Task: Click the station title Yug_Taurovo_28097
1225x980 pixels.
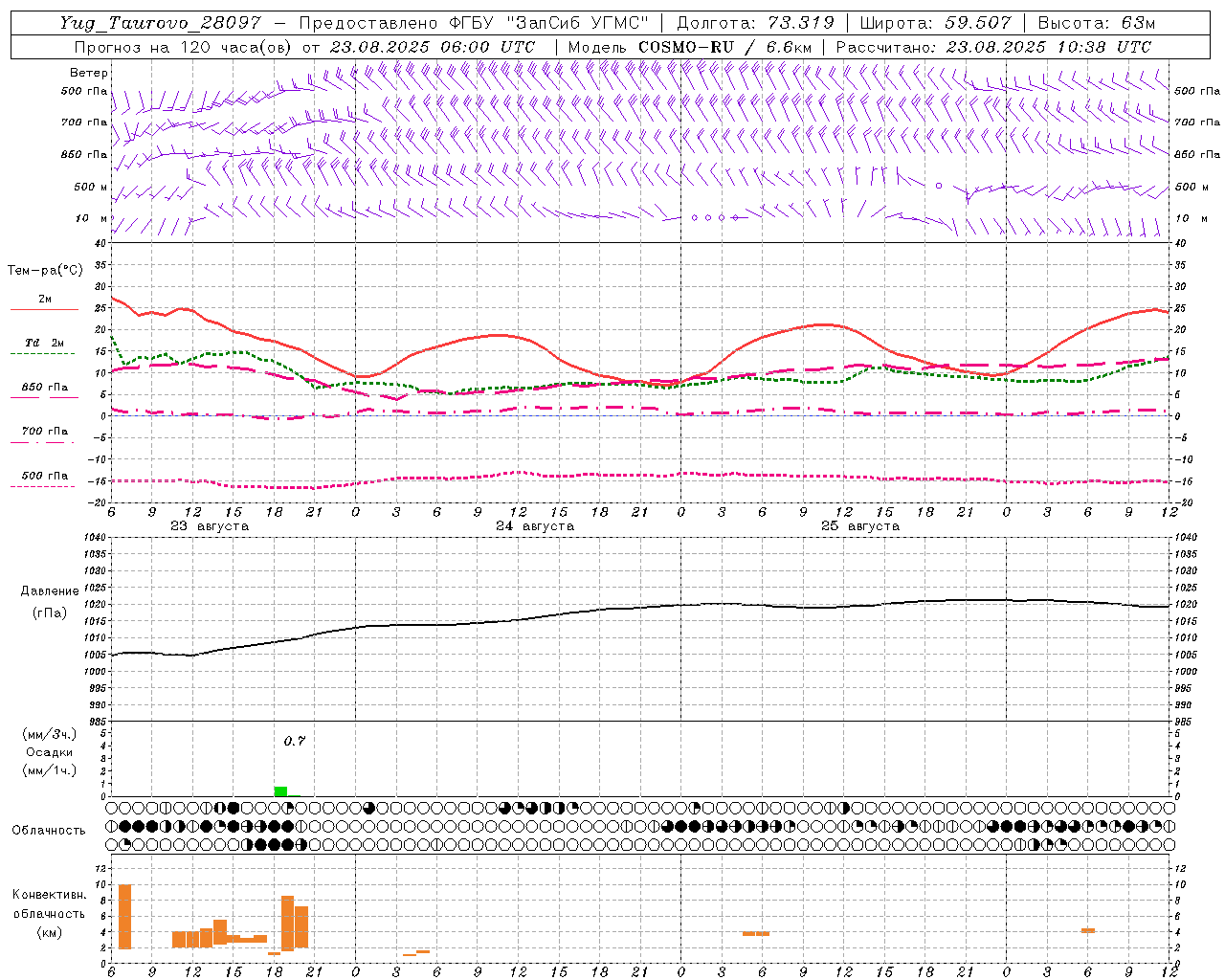Action: (x=160, y=23)
